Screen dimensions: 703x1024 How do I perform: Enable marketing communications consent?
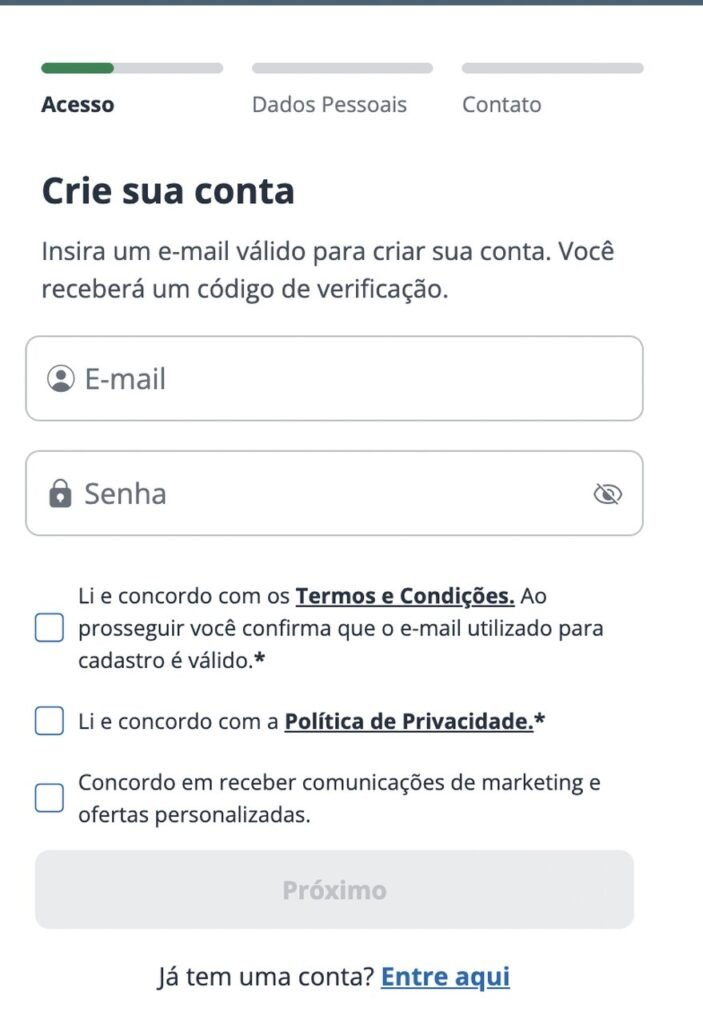pyautogui.click(x=48, y=797)
